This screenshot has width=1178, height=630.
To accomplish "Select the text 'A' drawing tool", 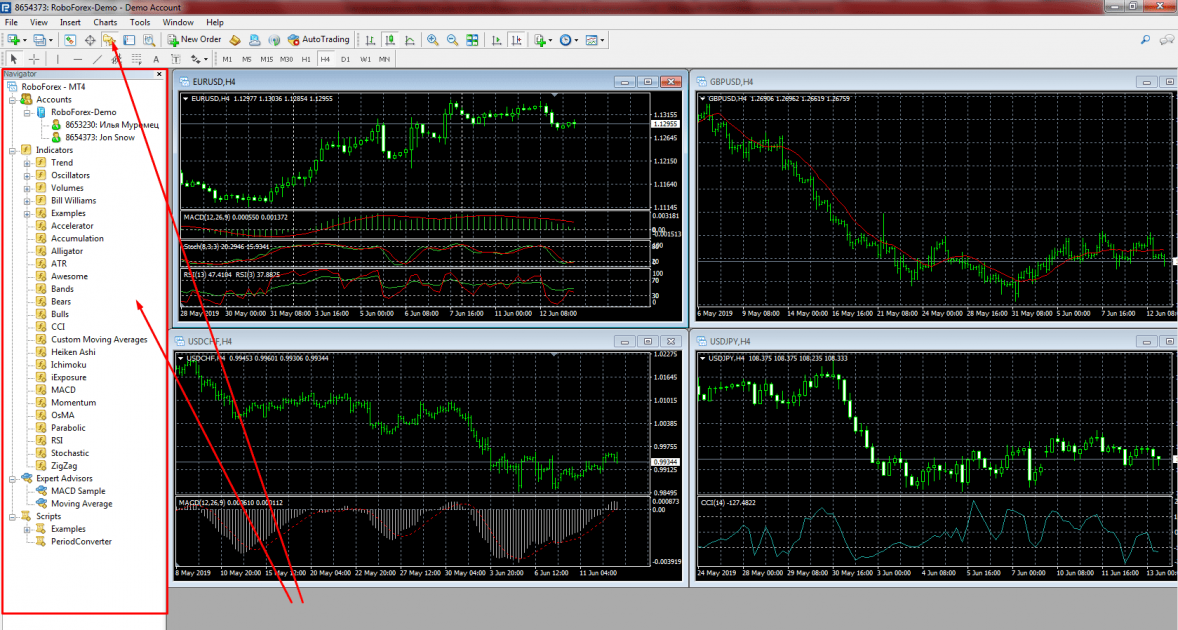I will (x=156, y=59).
